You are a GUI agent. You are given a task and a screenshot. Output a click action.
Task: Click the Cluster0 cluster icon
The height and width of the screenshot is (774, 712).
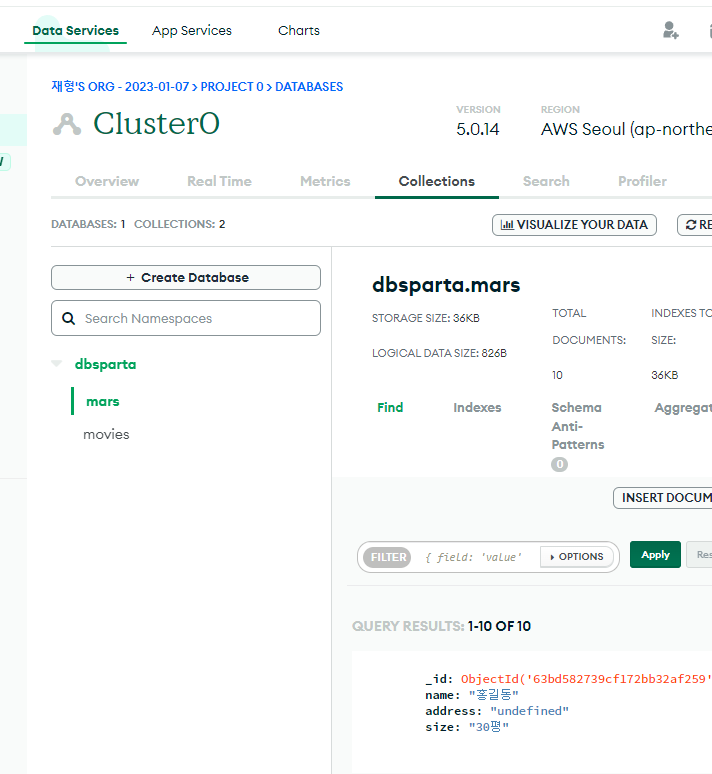67,124
